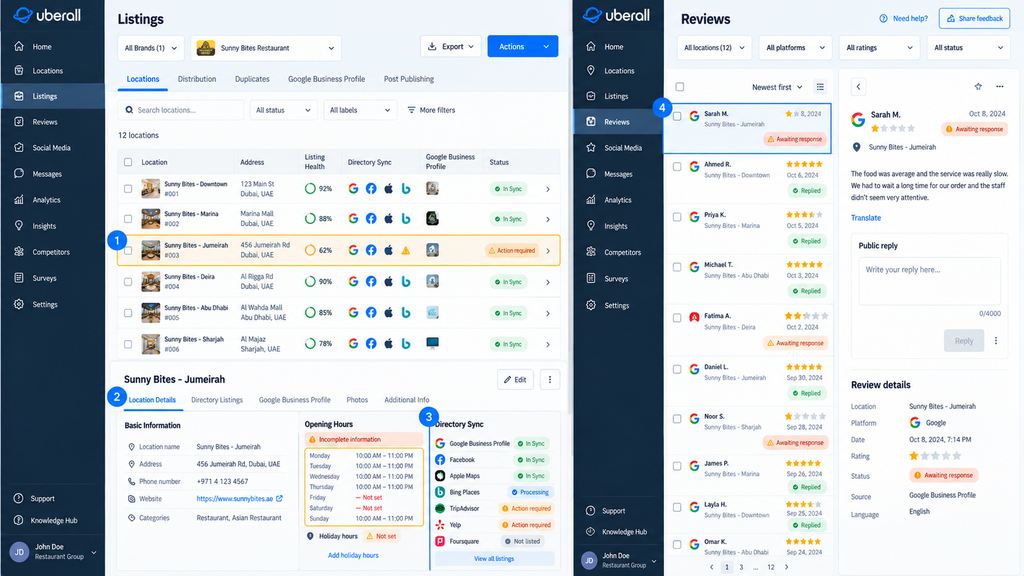Click the 78% listing health ring for Sharjah

coord(310,344)
